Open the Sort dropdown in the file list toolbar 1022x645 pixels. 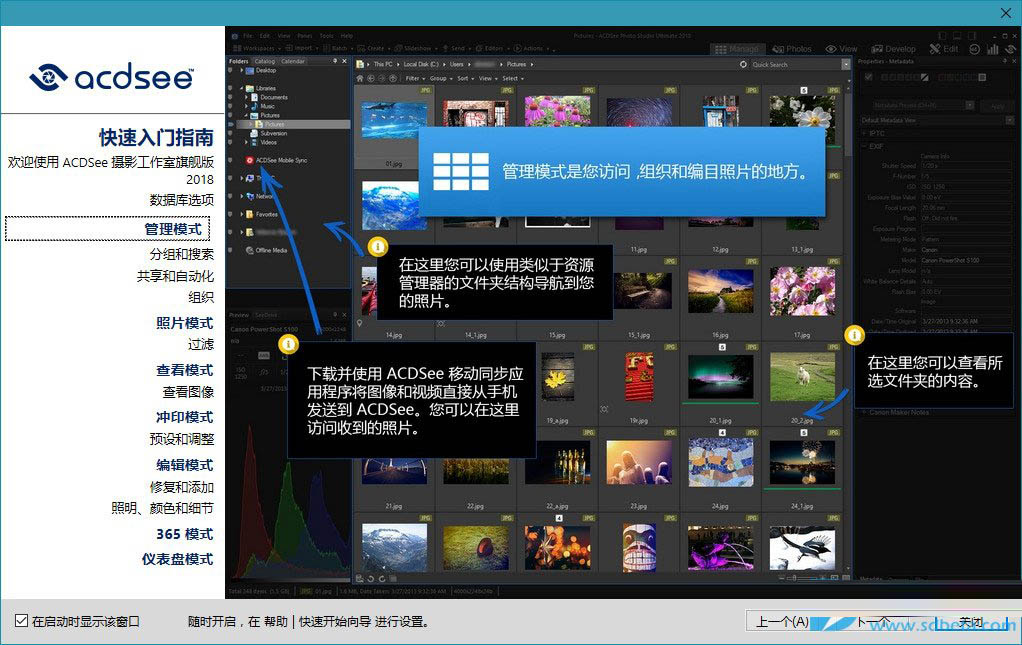(x=464, y=78)
